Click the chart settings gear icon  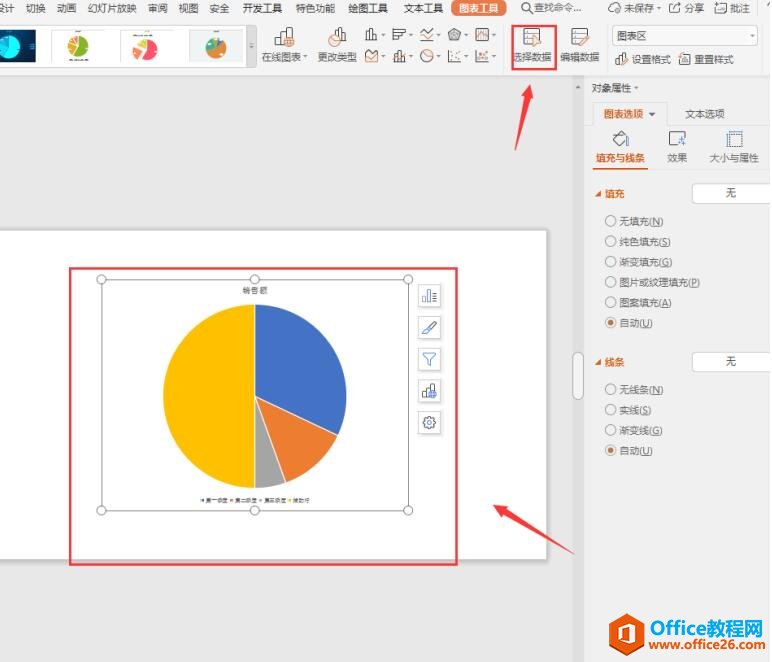(429, 423)
